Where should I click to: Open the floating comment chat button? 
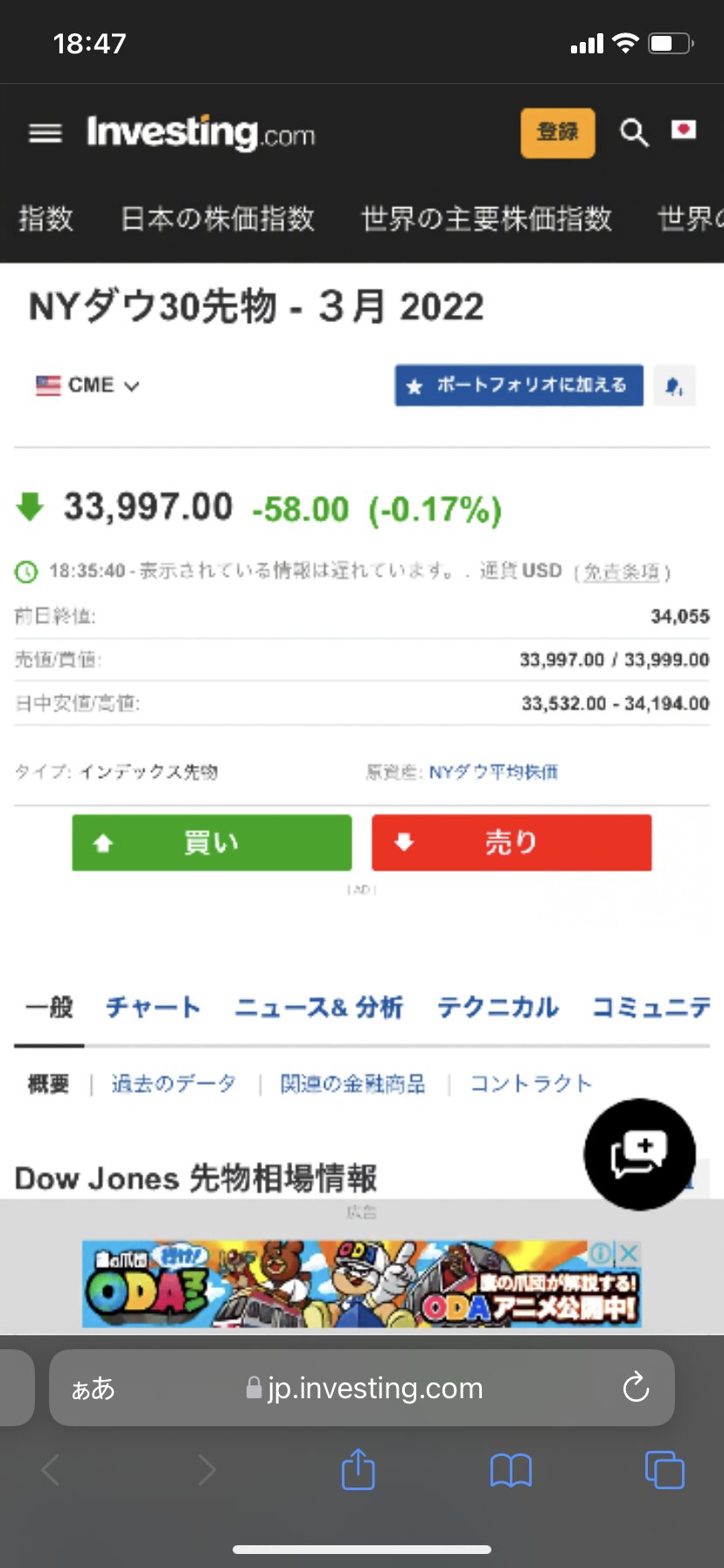point(639,1154)
